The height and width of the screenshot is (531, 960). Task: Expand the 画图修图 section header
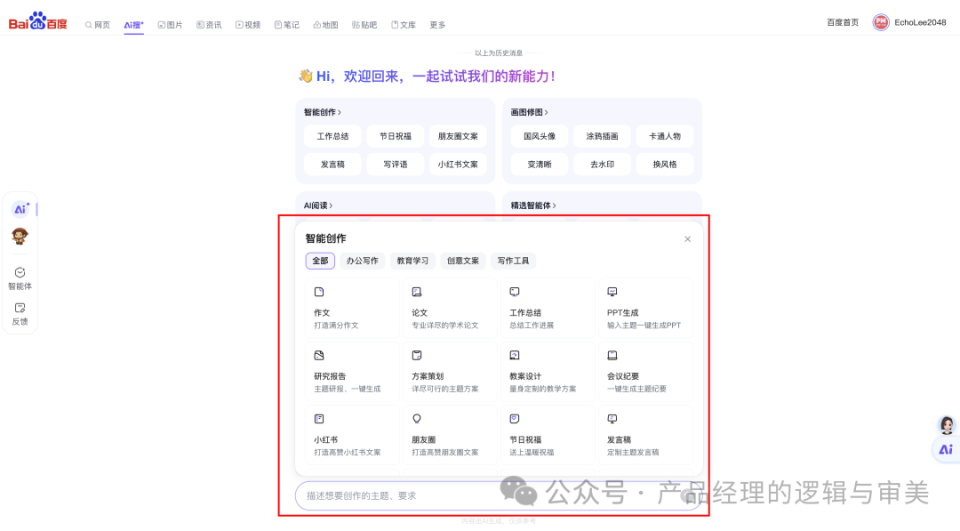pos(530,112)
